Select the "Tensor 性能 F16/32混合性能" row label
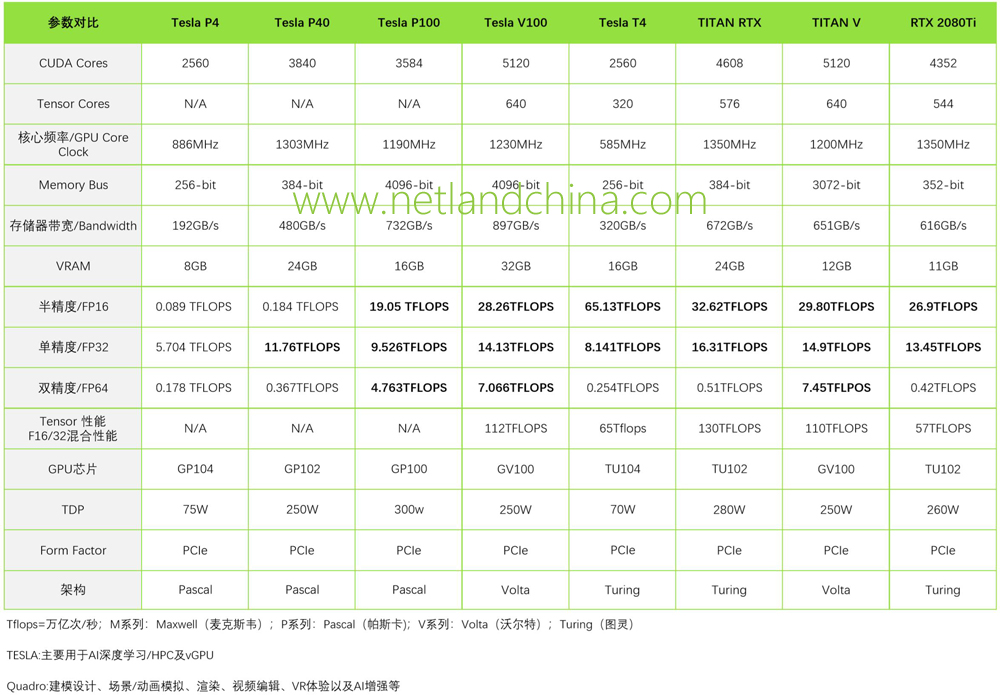The image size is (1000, 695). (73, 428)
